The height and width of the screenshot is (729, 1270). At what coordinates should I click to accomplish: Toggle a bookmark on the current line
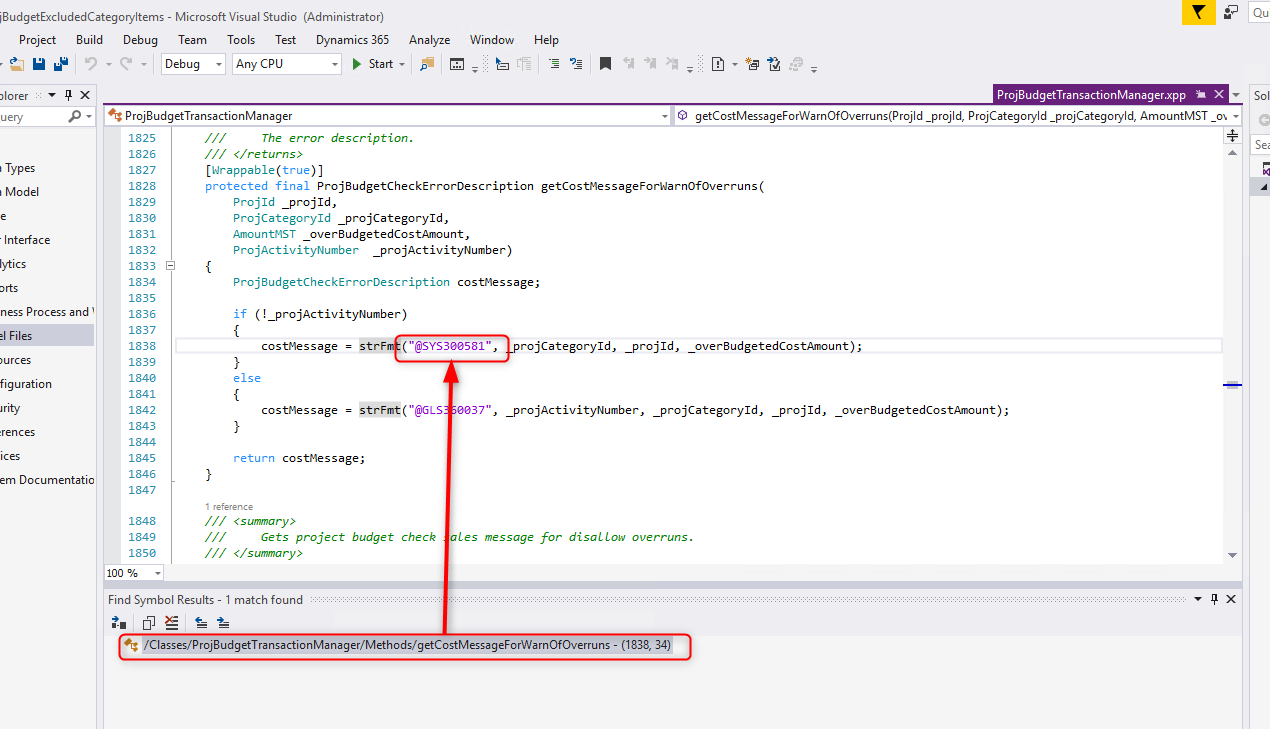coord(605,63)
